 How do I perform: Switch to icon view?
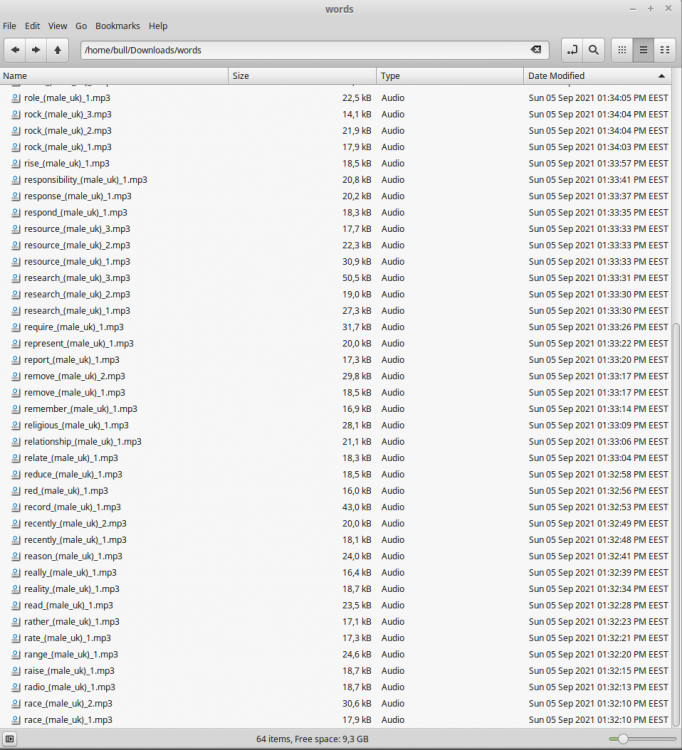click(622, 49)
